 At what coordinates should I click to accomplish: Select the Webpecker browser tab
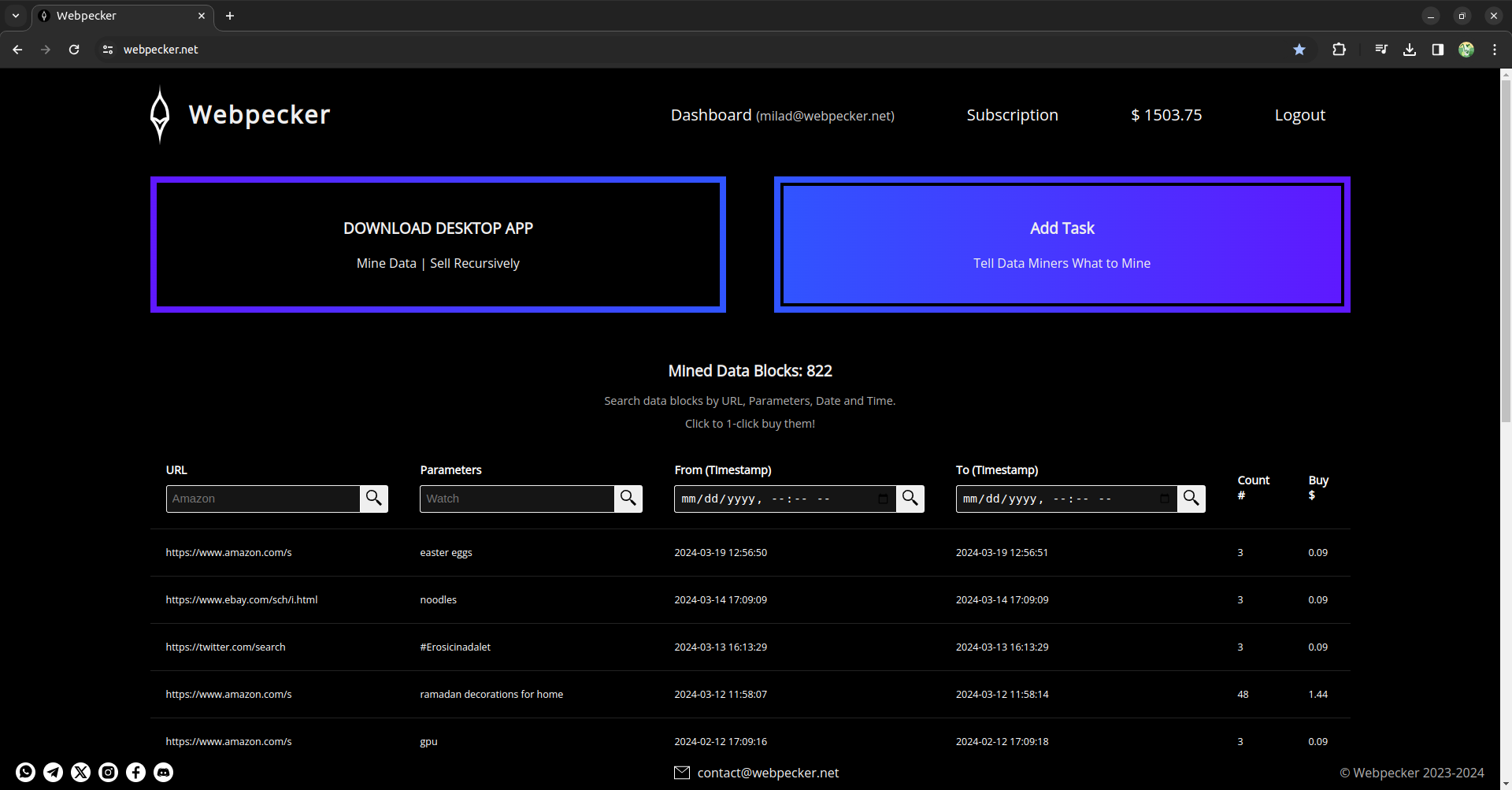tap(122, 16)
